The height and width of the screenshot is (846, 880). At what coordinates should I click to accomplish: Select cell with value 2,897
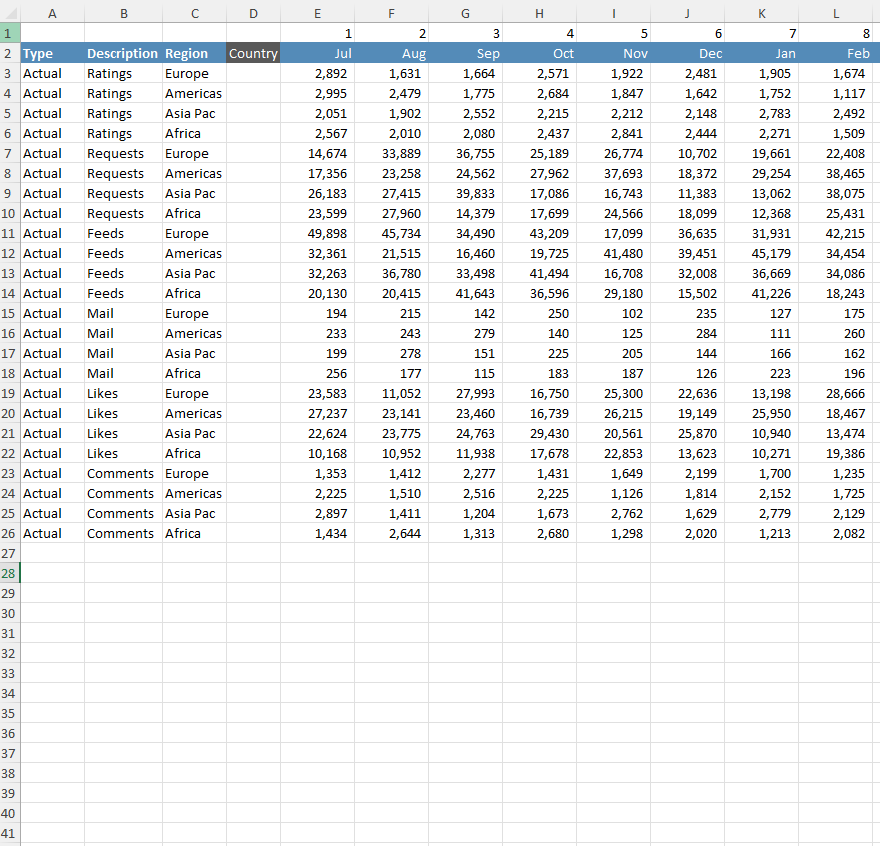click(x=318, y=514)
